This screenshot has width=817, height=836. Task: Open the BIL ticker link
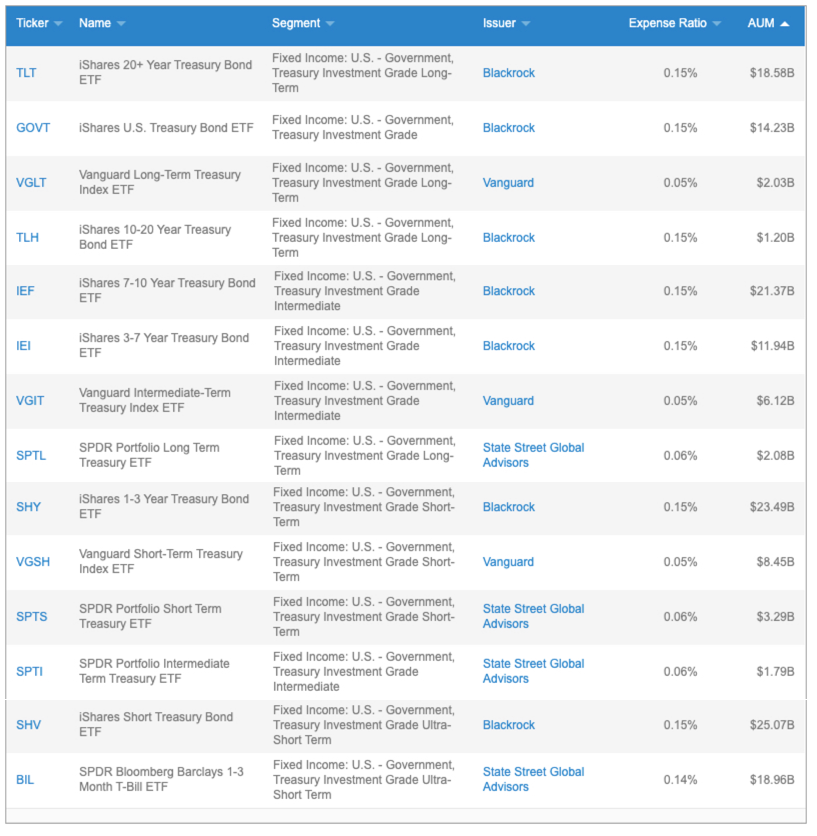click(x=25, y=780)
